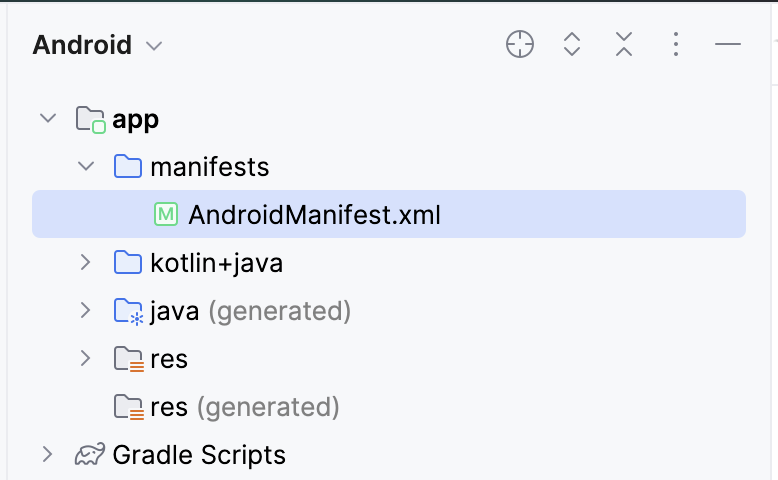778x480 pixels.
Task: Collapse the manifests folder
Action: 86,167
